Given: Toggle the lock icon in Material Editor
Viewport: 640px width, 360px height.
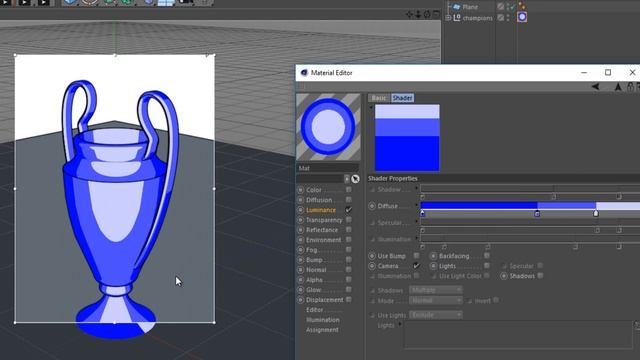Looking at the screenshot, I should (x=631, y=87).
